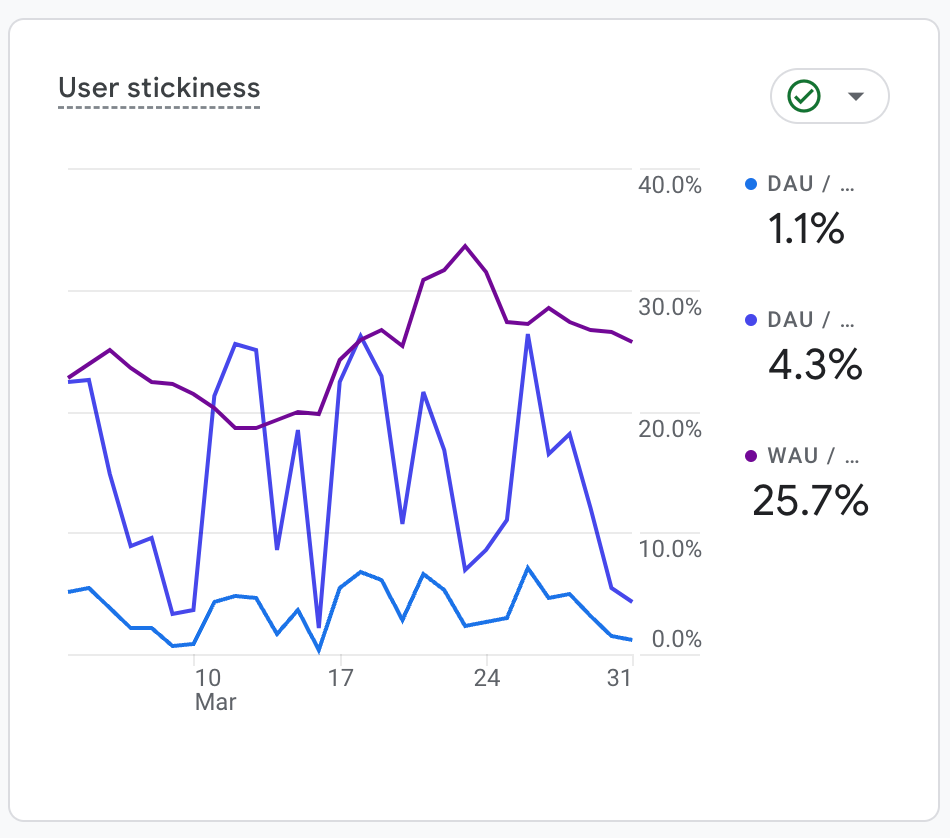Open the dropdown arrow beside the checkmark
Screen dimensions: 950x838
point(855,96)
